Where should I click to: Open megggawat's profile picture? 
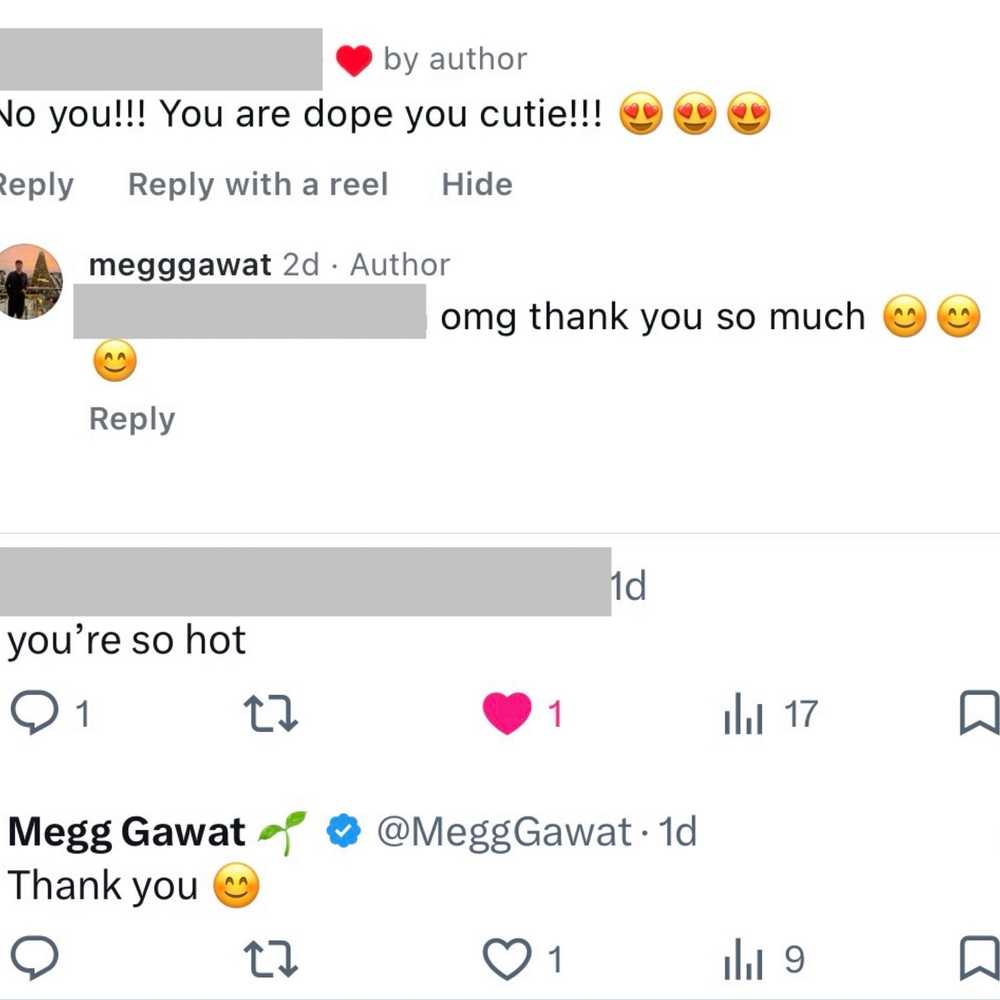30,281
